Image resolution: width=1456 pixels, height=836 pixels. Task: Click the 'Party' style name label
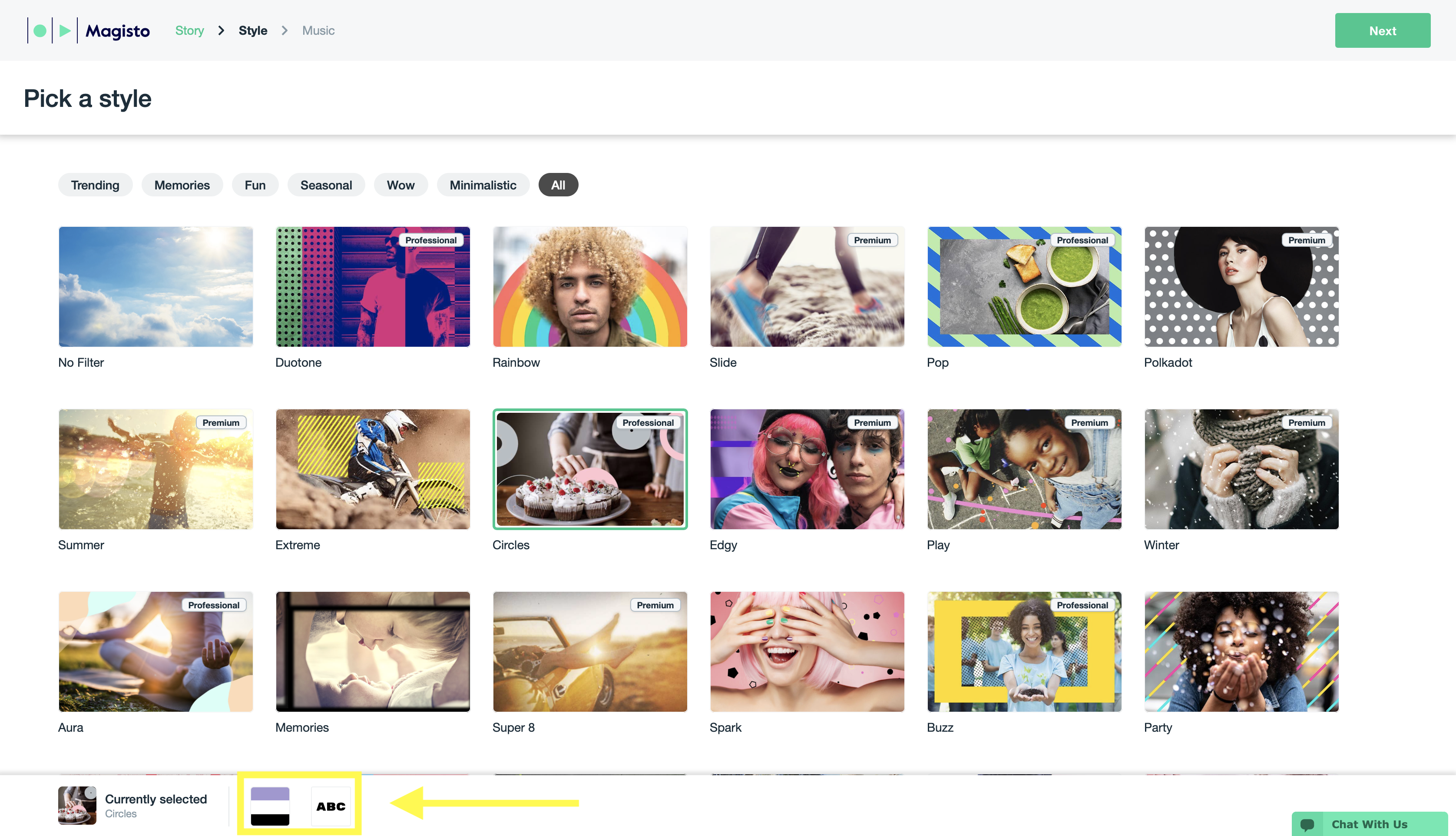click(x=1158, y=727)
